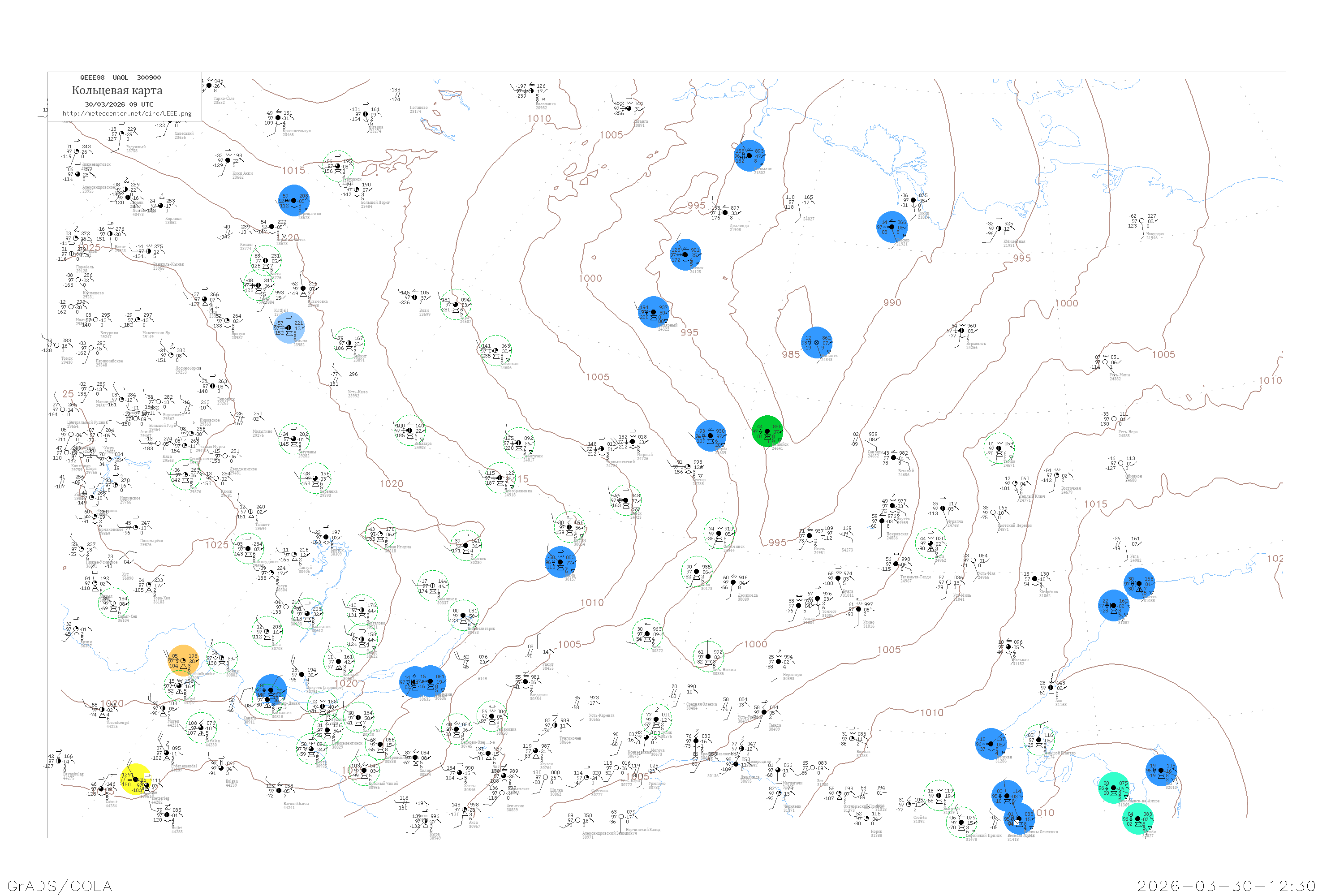
Task: Click the Кольцевая карта map title
Action: point(117,90)
